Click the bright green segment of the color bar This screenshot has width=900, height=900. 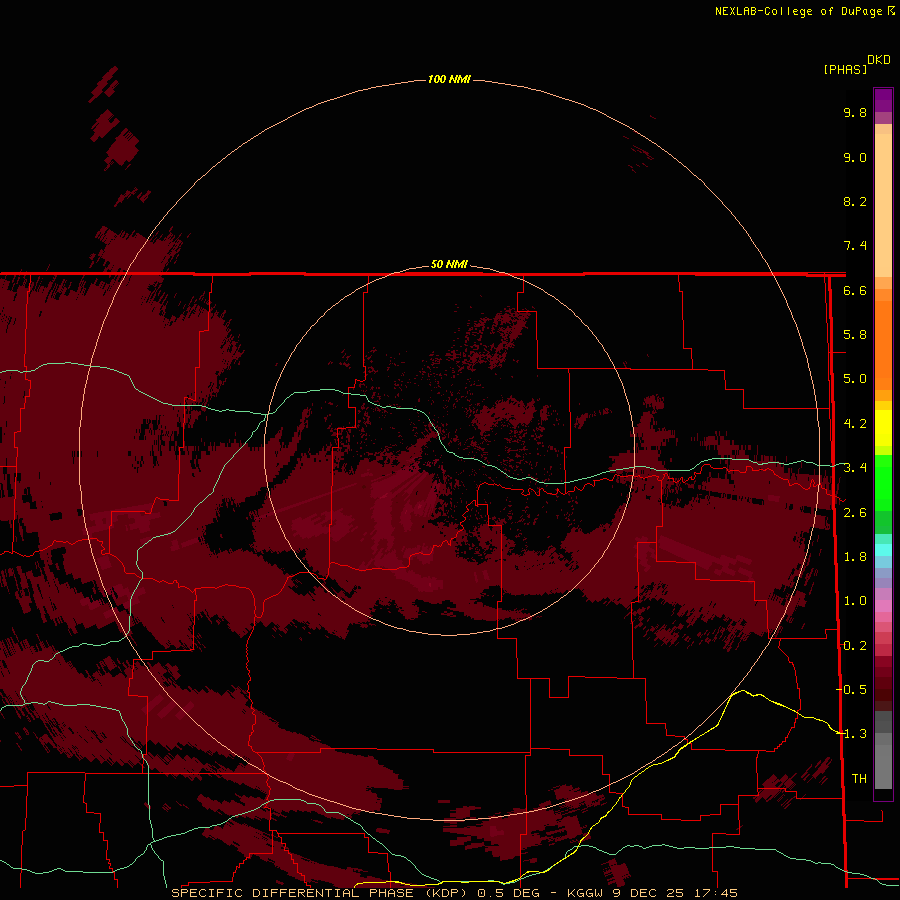pos(883,482)
